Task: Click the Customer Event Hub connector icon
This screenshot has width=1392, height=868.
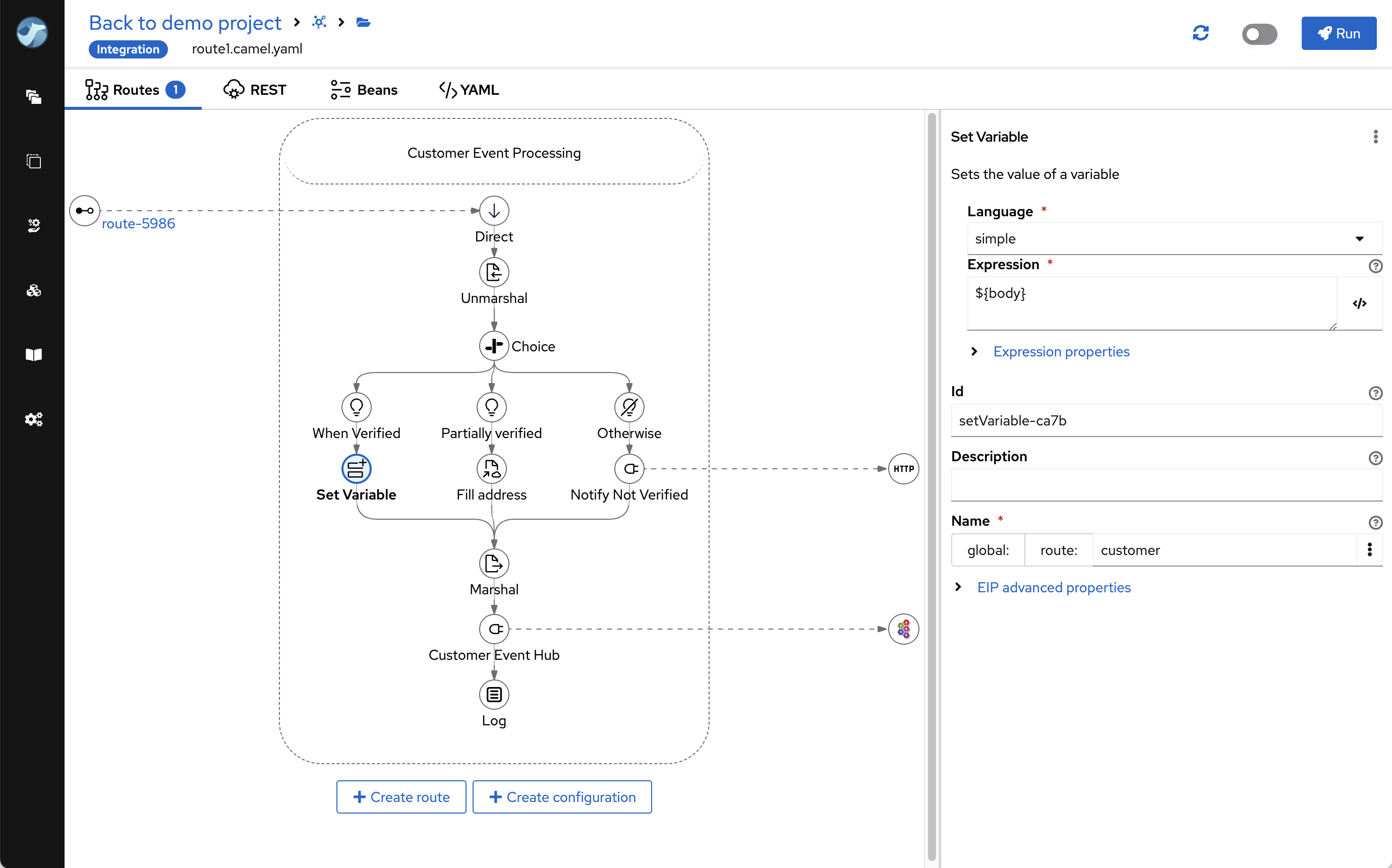Action: coord(493,629)
